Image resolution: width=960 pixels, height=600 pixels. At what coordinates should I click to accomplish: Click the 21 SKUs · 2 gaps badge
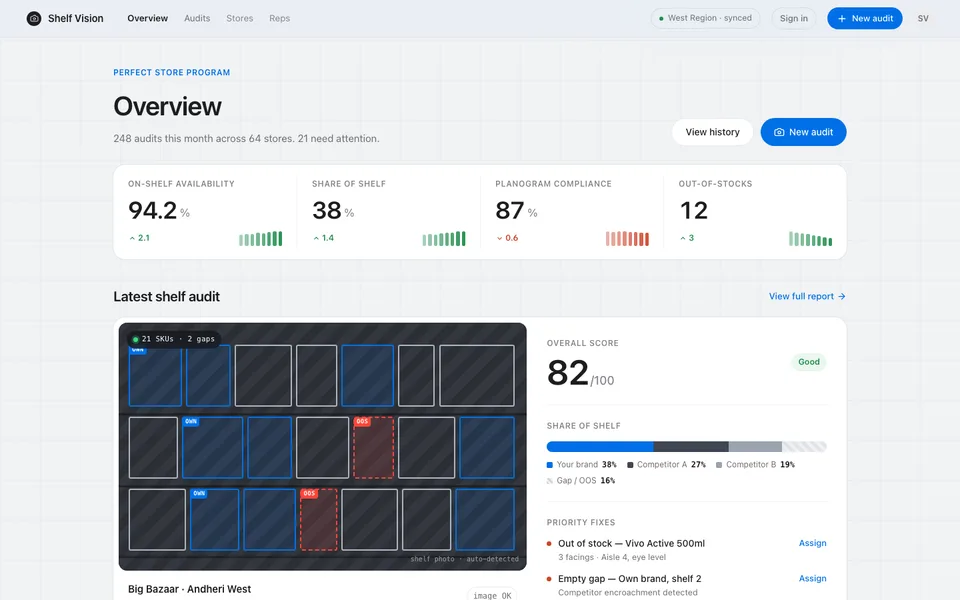(x=174, y=339)
